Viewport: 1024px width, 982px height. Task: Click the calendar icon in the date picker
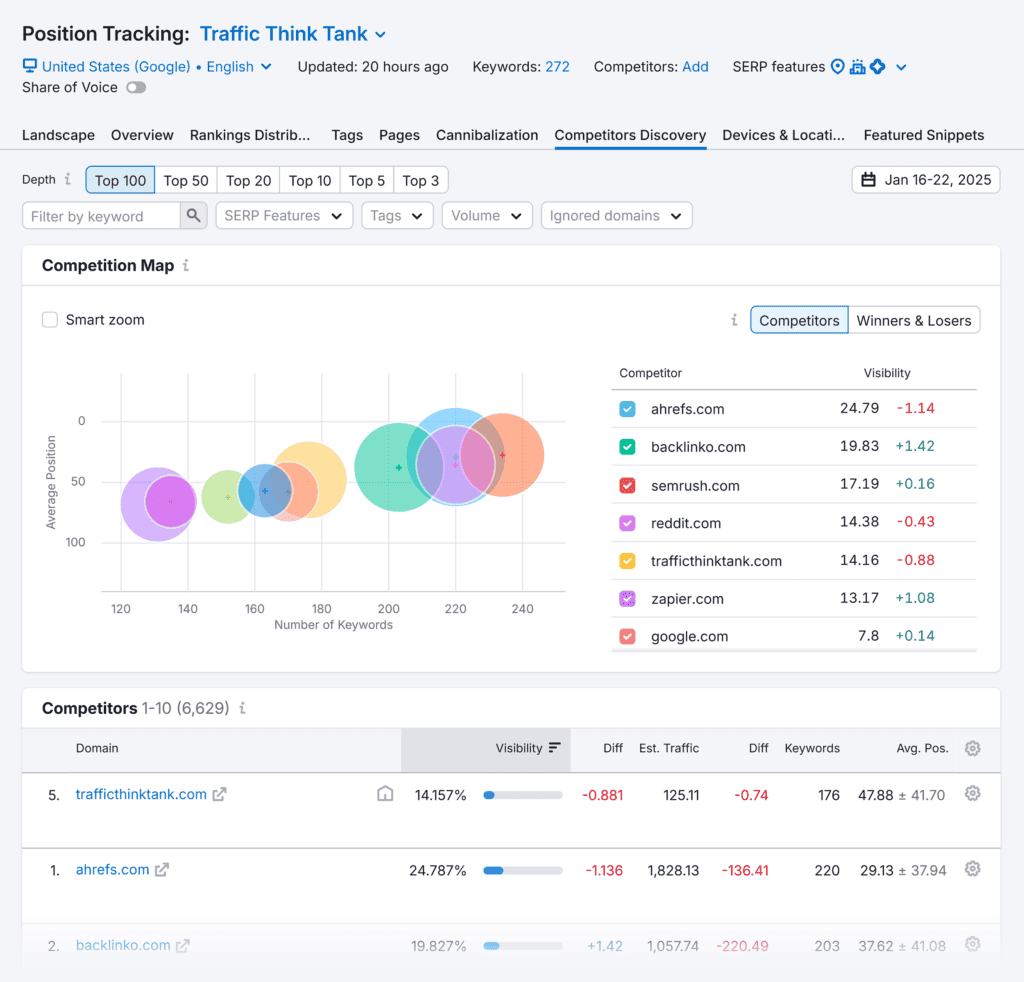(x=868, y=180)
